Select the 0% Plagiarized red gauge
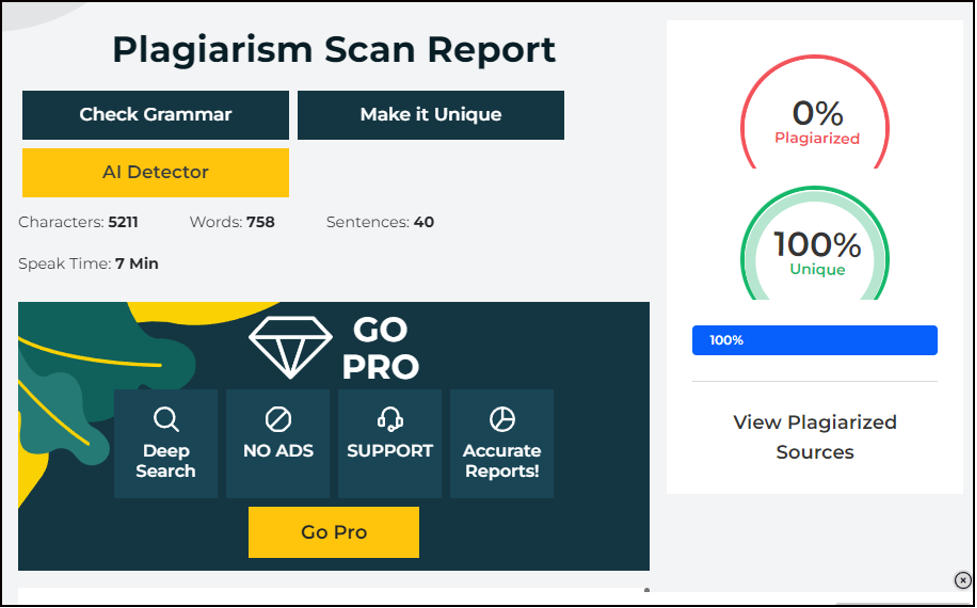The width and height of the screenshot is (977, 608). [x=816, y=122]
